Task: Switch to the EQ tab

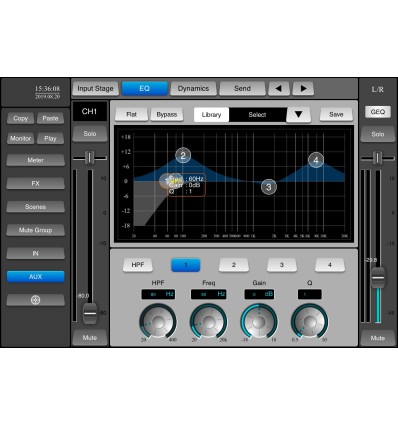Action: pyautogui.click(x=144, y=89)
